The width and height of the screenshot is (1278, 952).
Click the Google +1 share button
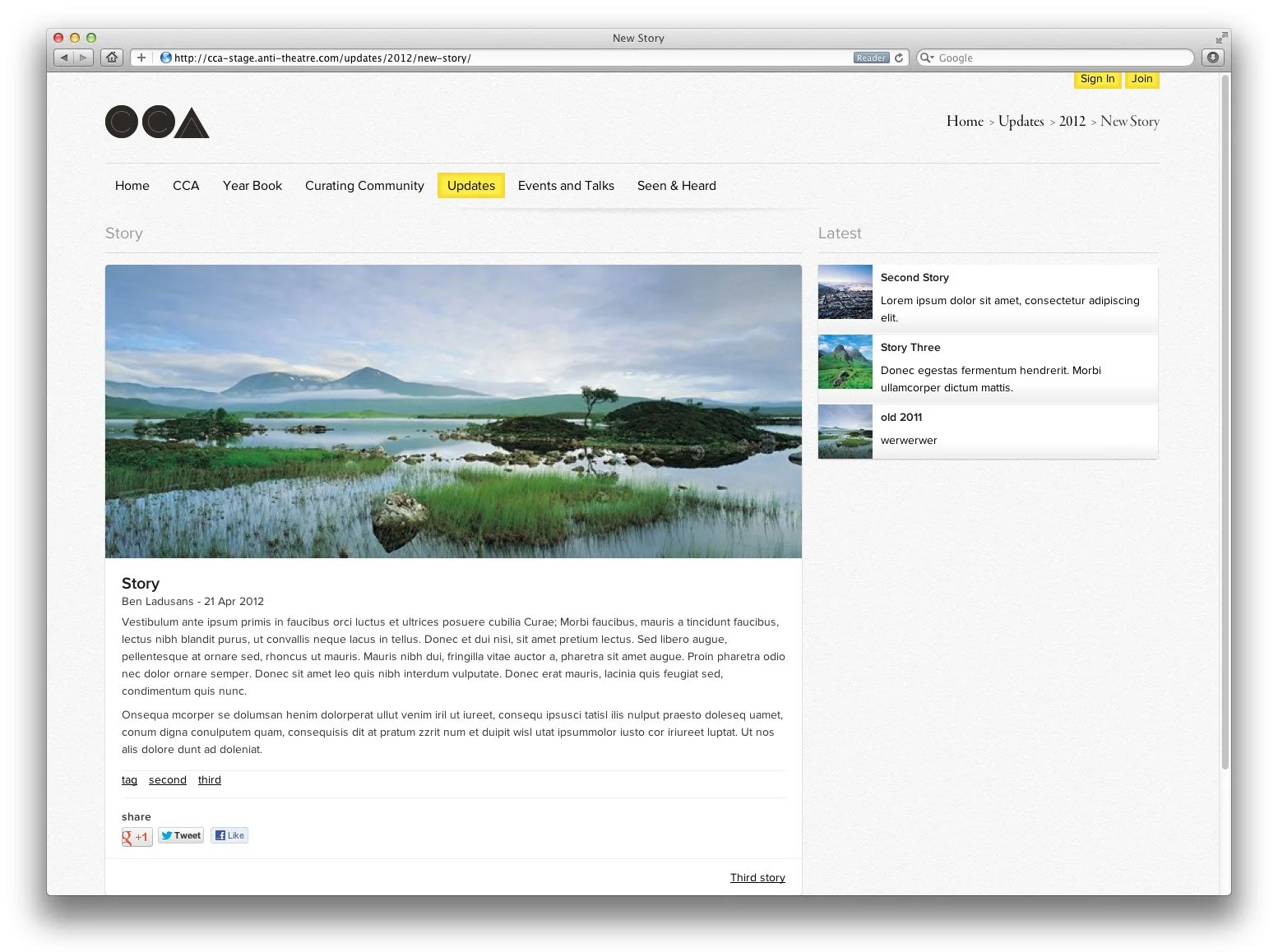pyautogui.click(x=137, y=837)
